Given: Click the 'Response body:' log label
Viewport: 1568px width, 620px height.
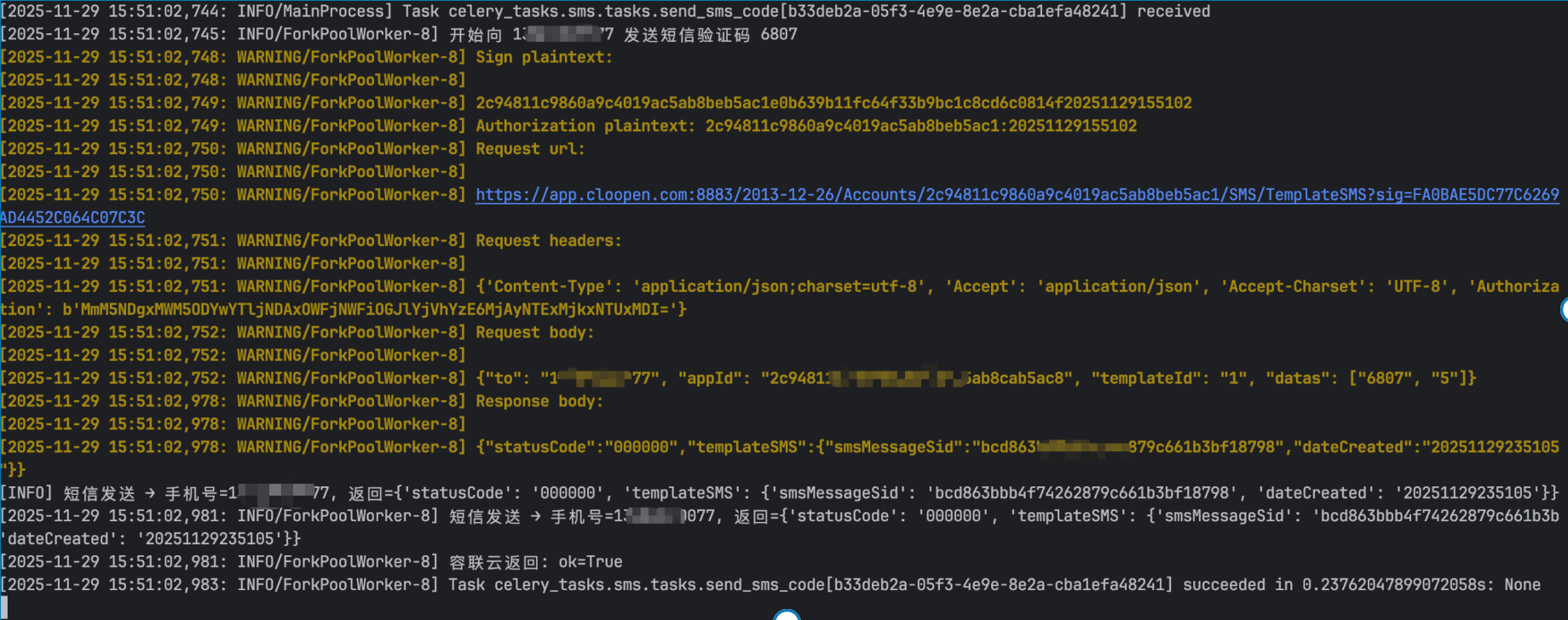Looking at the screenshot, I should point(539,401).
